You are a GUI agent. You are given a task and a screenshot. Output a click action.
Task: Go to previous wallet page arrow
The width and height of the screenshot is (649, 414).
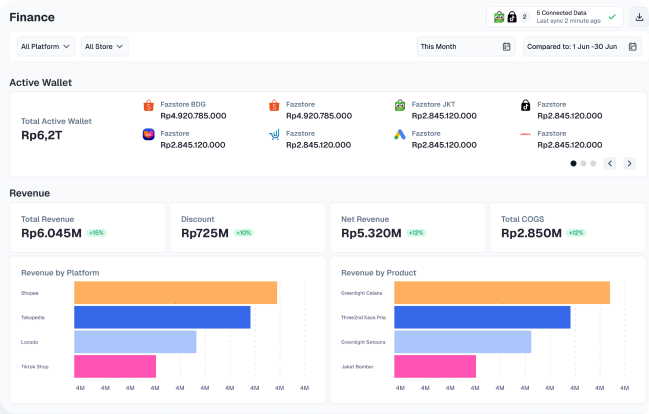click(x=609, y=163)
